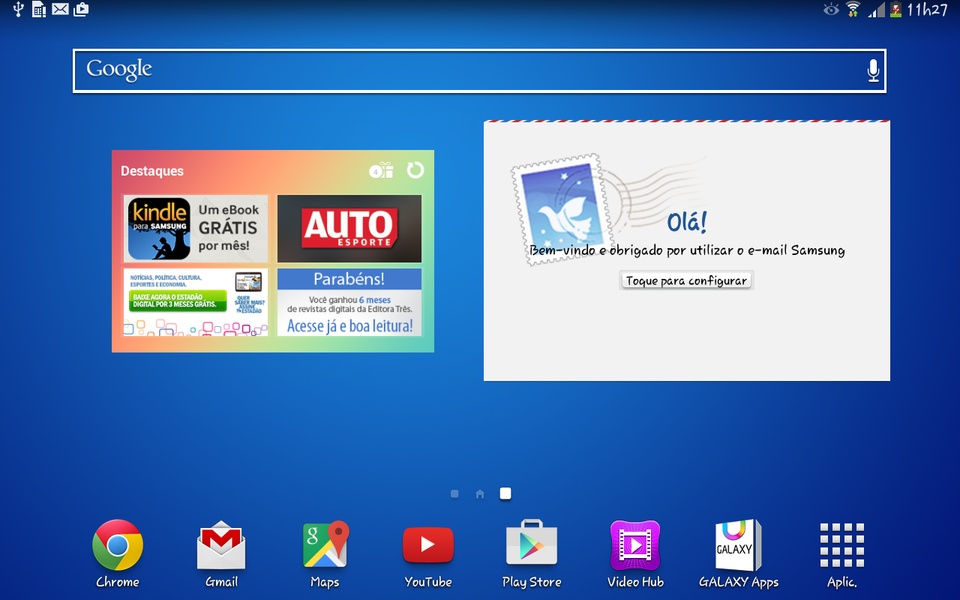The image size is (960, 600).
Task: Go to the home page indicator
Action: [x=480, y=493]
